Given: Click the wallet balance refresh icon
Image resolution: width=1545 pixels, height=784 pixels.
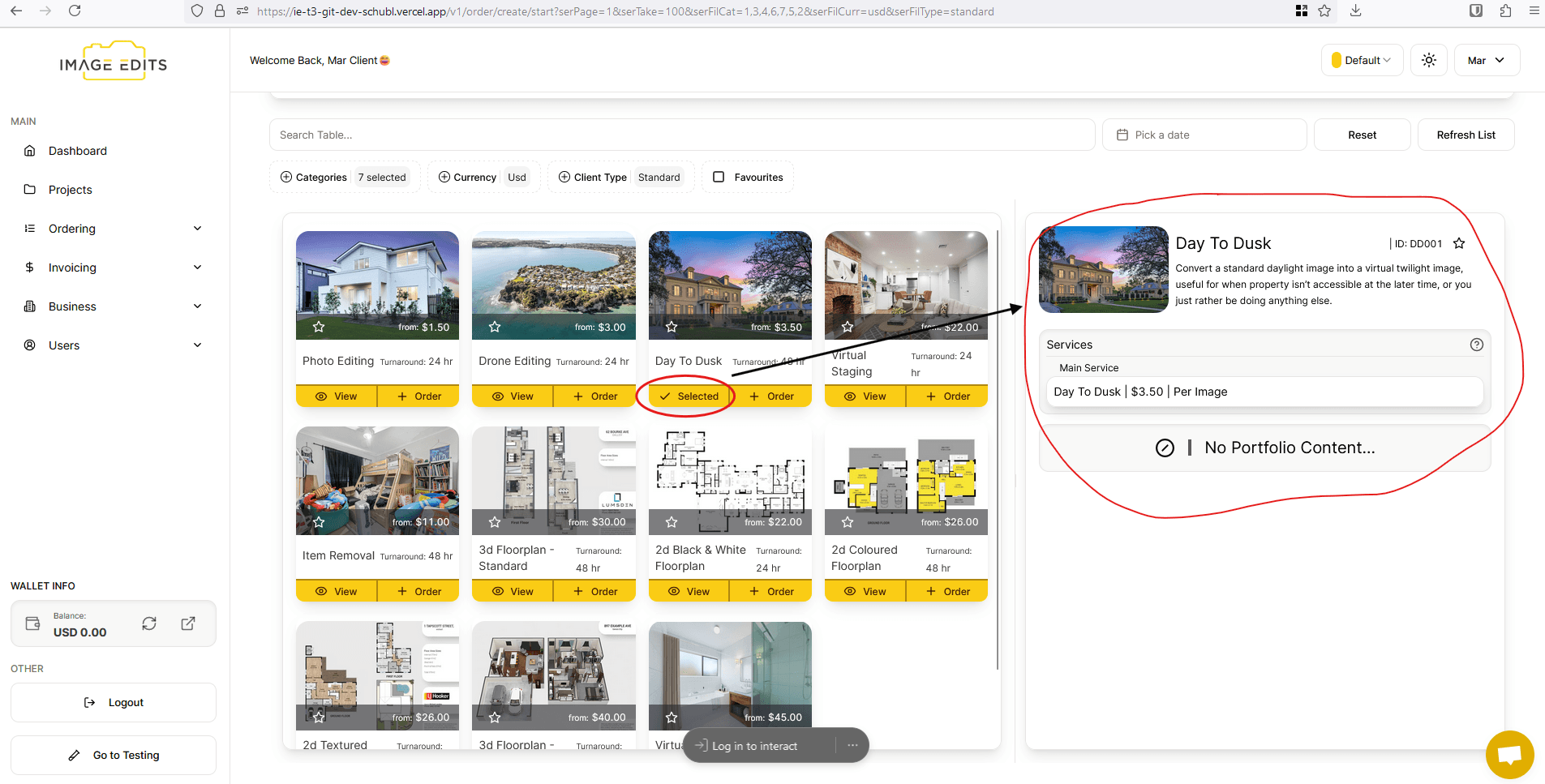Looking at the screenshot, I should (149, 623).
